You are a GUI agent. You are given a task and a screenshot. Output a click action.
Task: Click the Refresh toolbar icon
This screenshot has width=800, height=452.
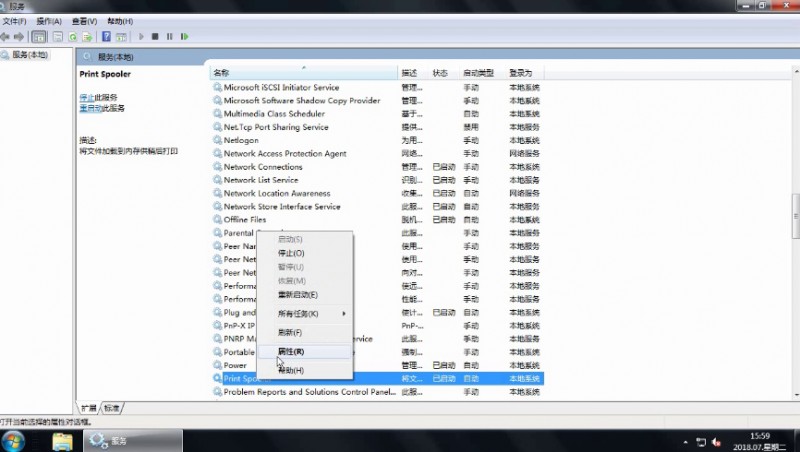click(72, 37)
